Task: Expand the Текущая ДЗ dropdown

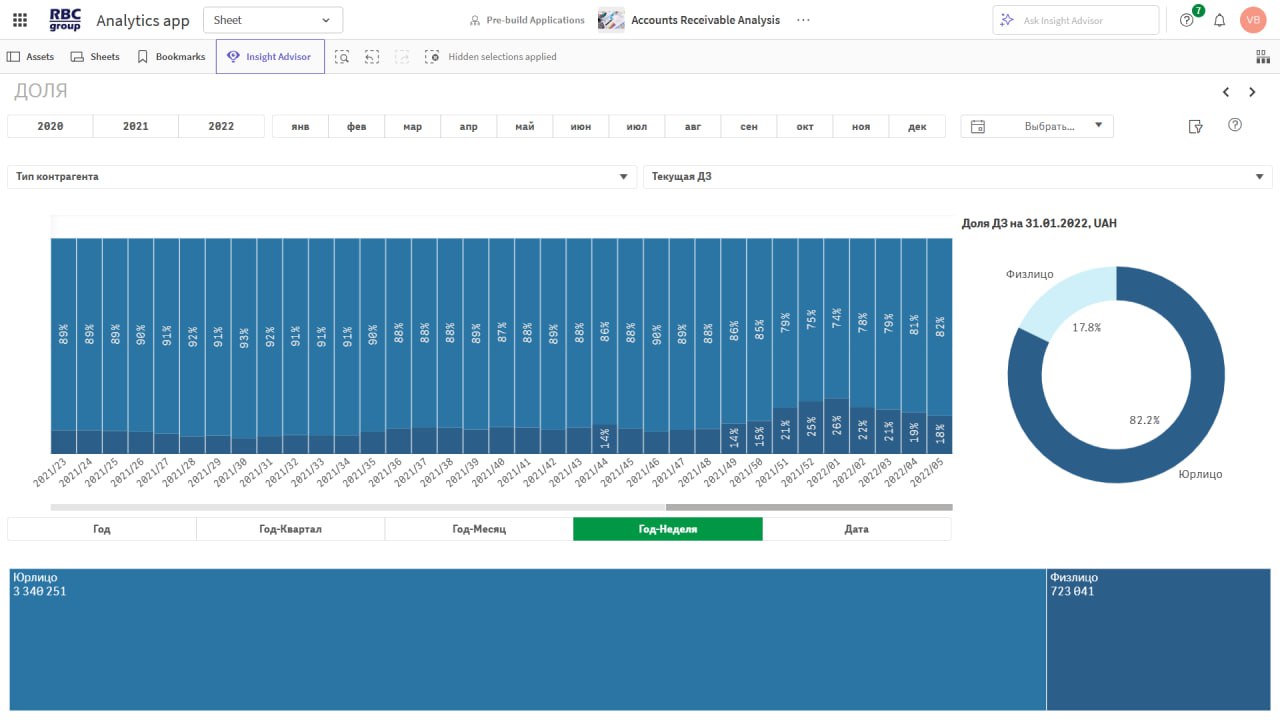Action: (957, 177)
